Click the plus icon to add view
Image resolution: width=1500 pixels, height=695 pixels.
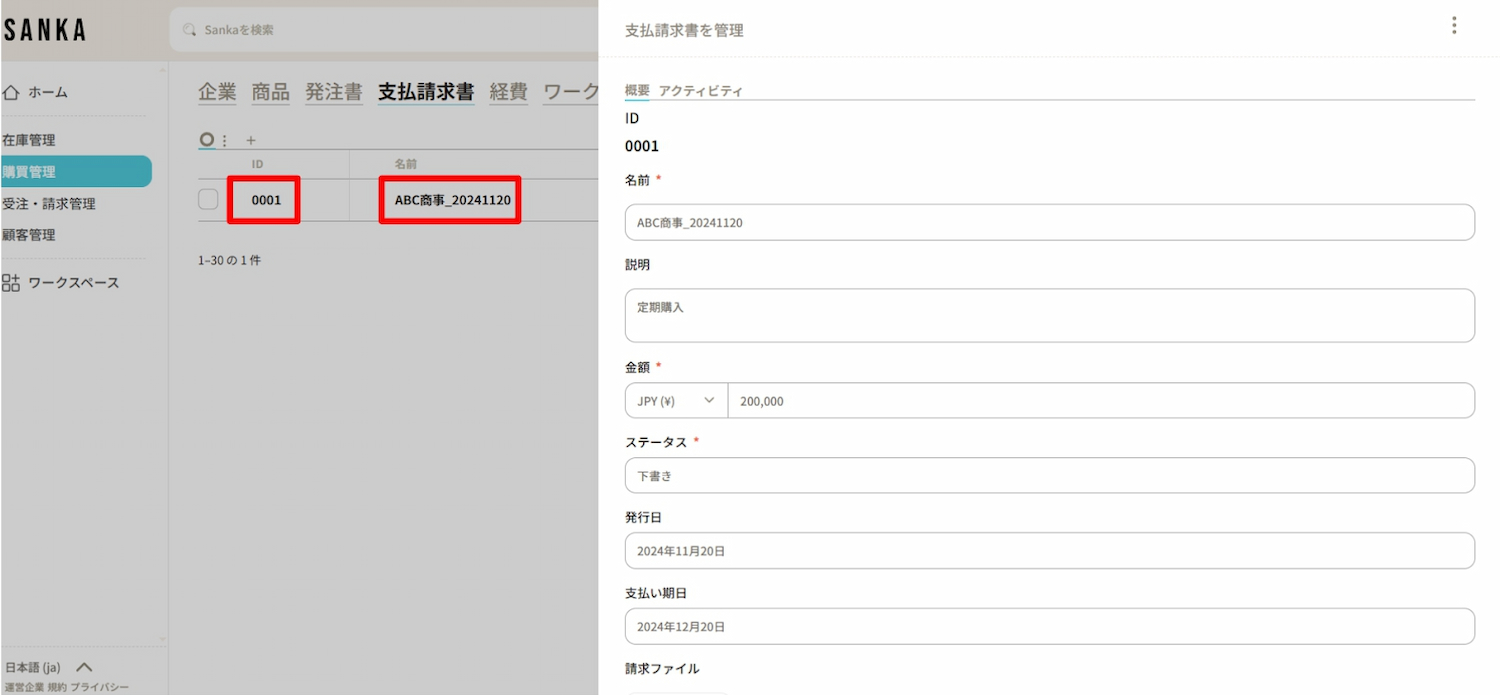click(x=251, y=141)
